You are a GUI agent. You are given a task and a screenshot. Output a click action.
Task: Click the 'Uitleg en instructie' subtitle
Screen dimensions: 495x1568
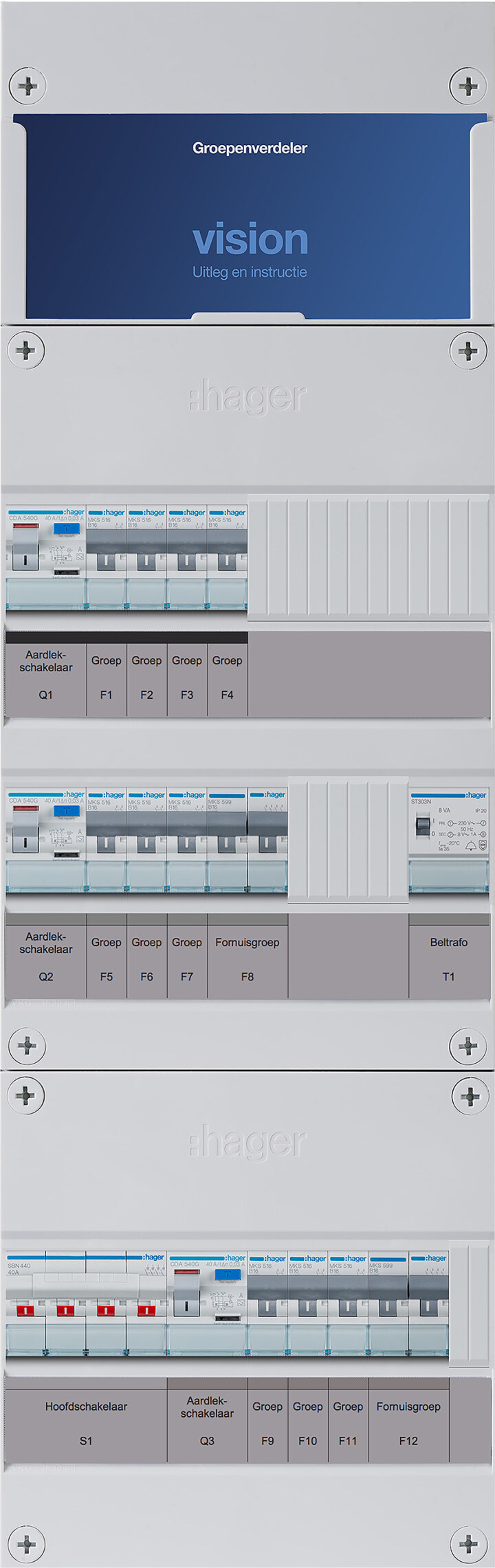tap(250, 272)
